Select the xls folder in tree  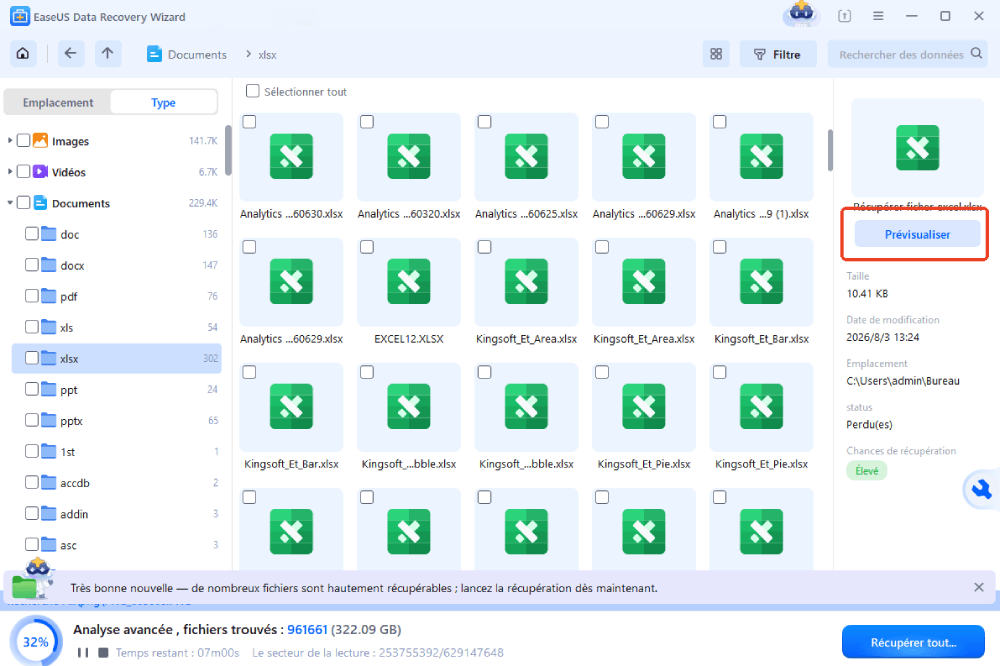click(117, 328)
